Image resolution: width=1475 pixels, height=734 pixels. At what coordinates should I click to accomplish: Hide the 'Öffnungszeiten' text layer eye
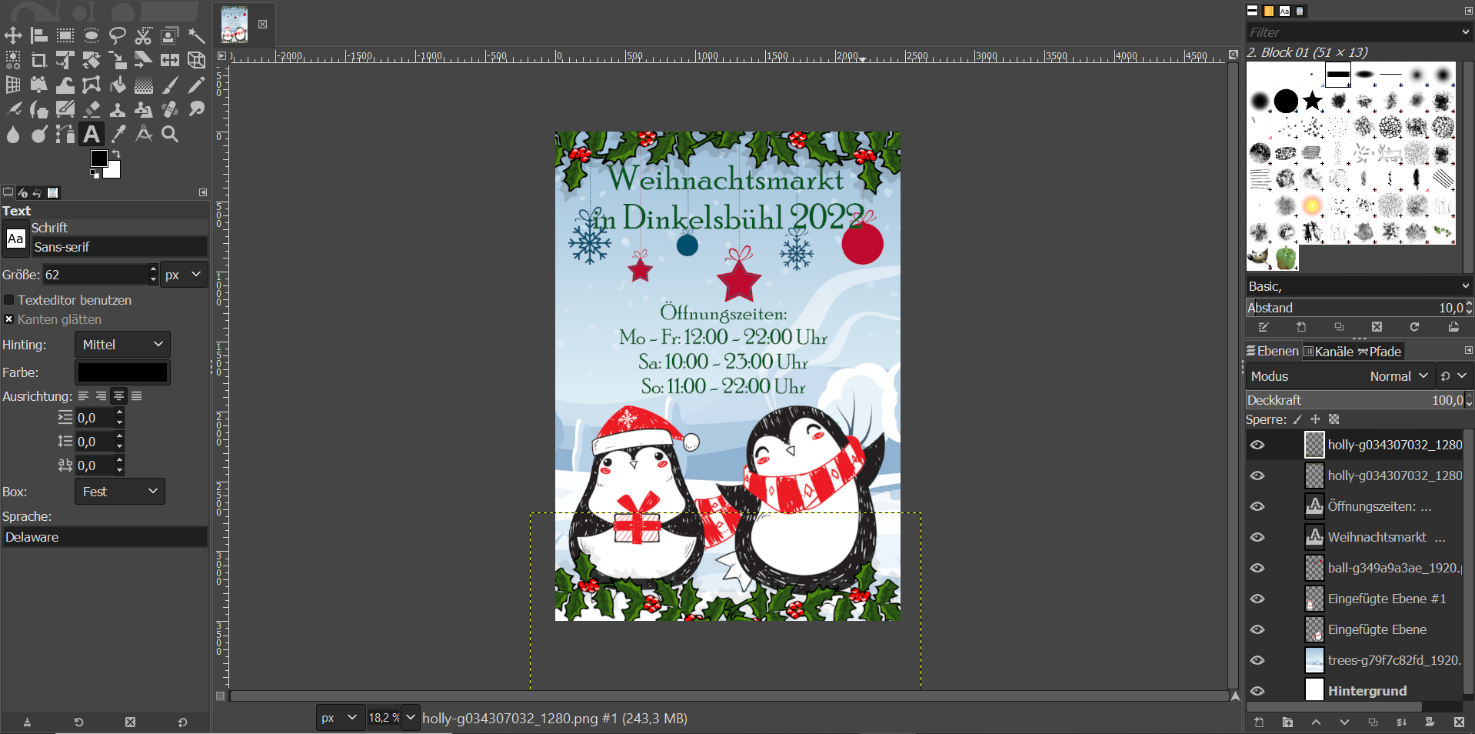[x=1258, y=506]
